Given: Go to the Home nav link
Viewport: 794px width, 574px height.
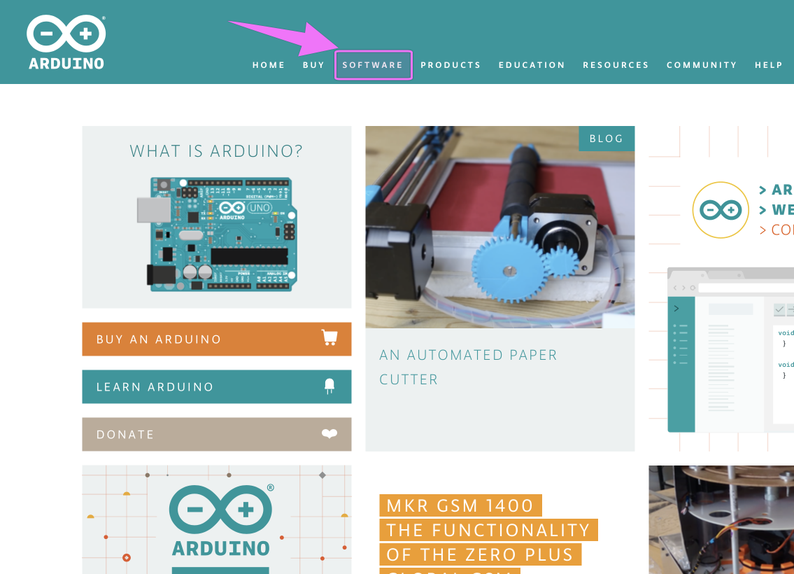Looking at the screenshot, I should coord(268,65).
